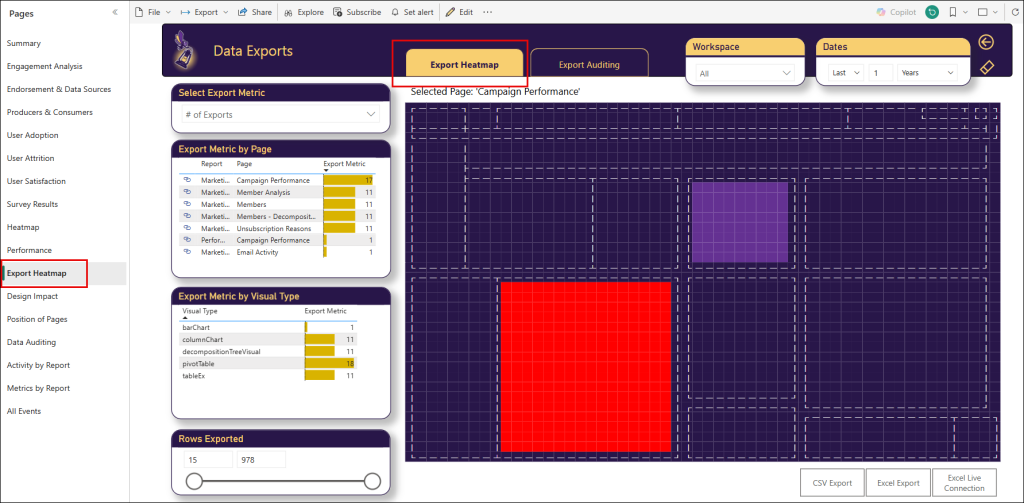Open the Workspace dropdown showing All
This screenshot has height=503, width=1024.
[745, 73]
